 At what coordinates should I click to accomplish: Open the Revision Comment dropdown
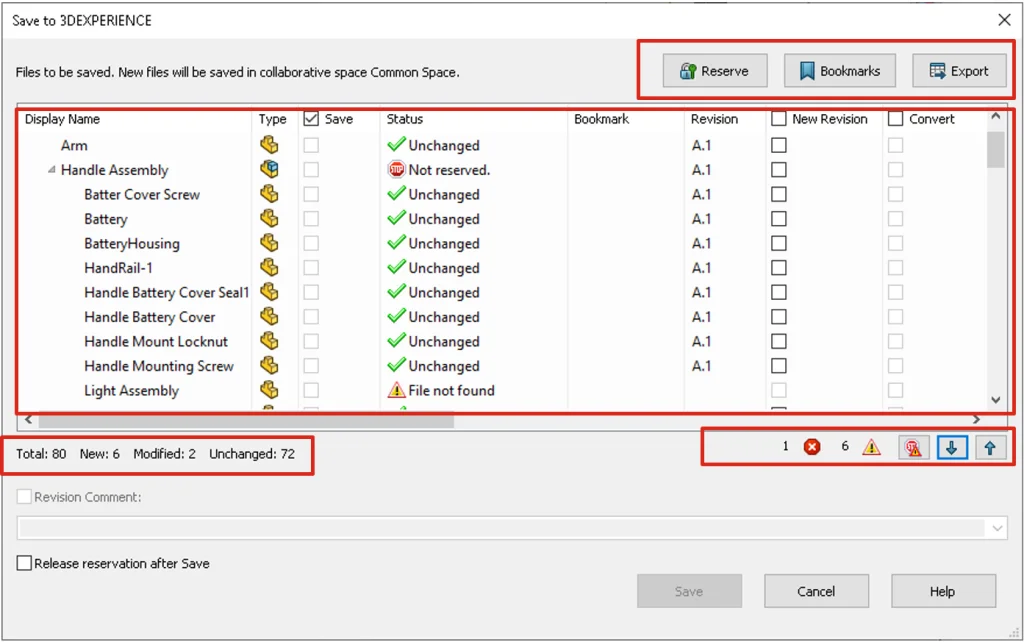tap(997, 528)
